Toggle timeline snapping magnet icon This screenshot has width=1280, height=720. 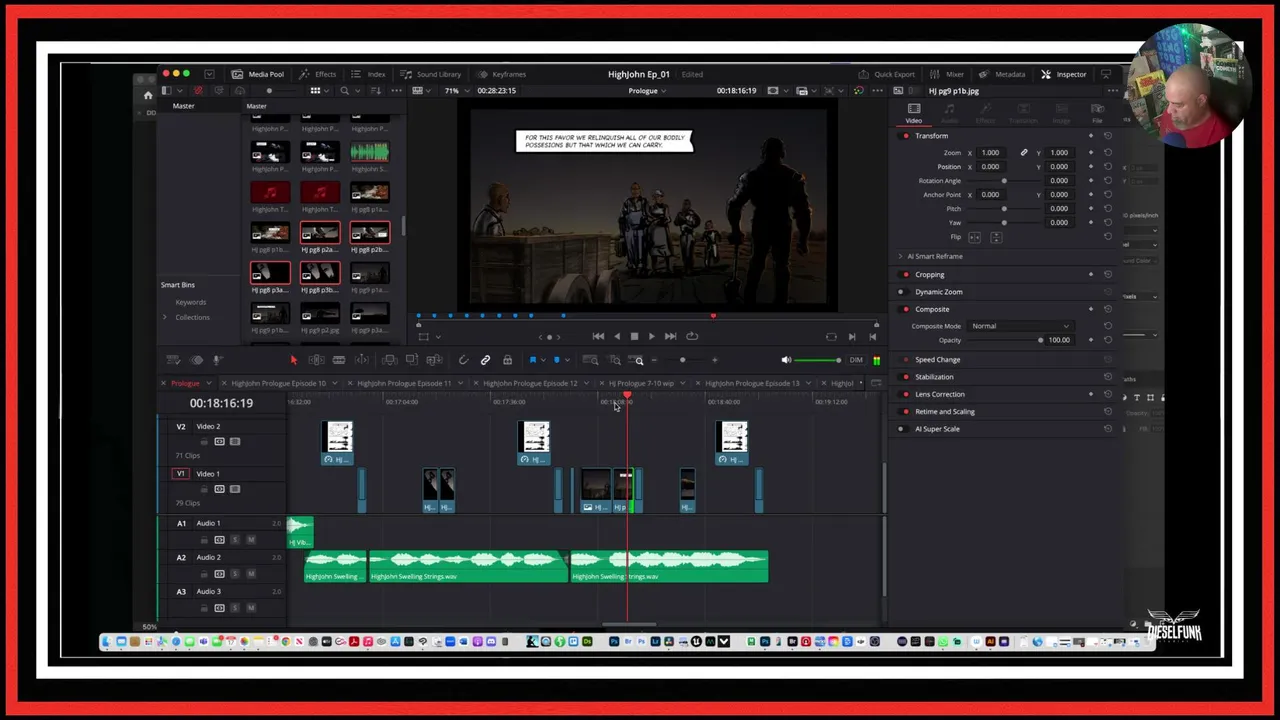pyautogui.click(x=463, y=360)
